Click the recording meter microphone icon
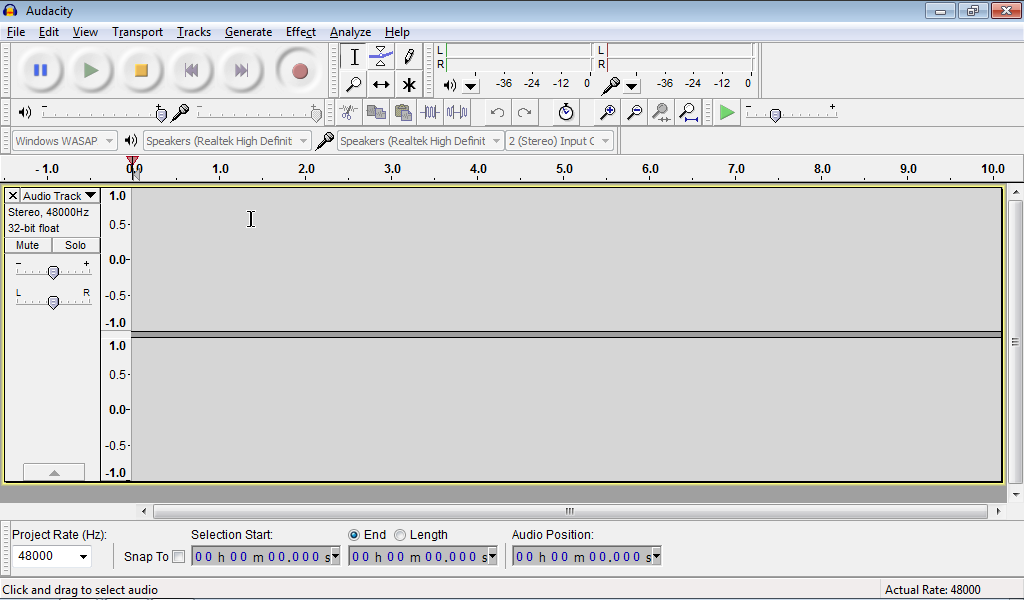 [x=611, y=85]
